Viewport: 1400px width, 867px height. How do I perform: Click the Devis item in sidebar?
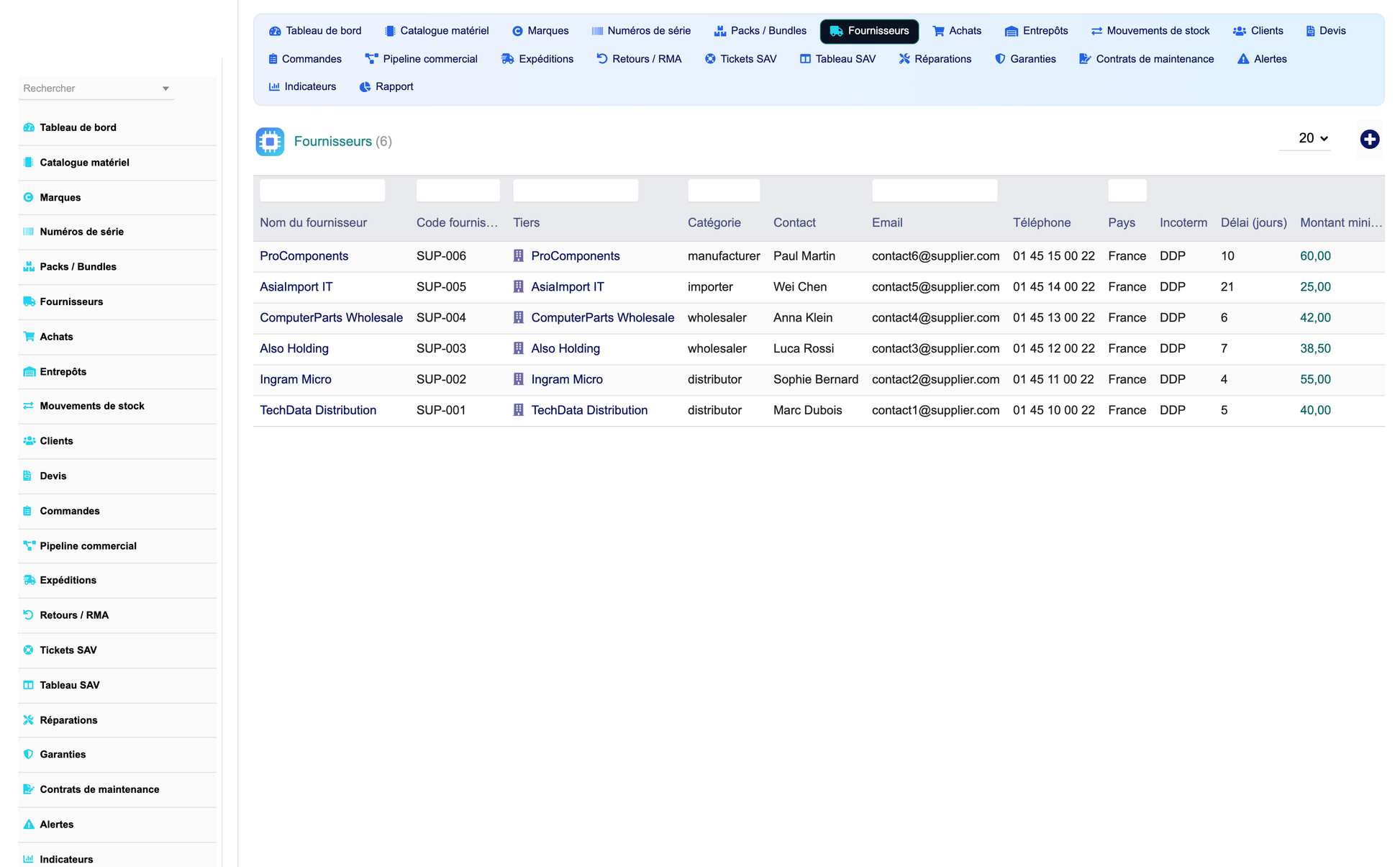pyautogui.click(x=117, y=476)
